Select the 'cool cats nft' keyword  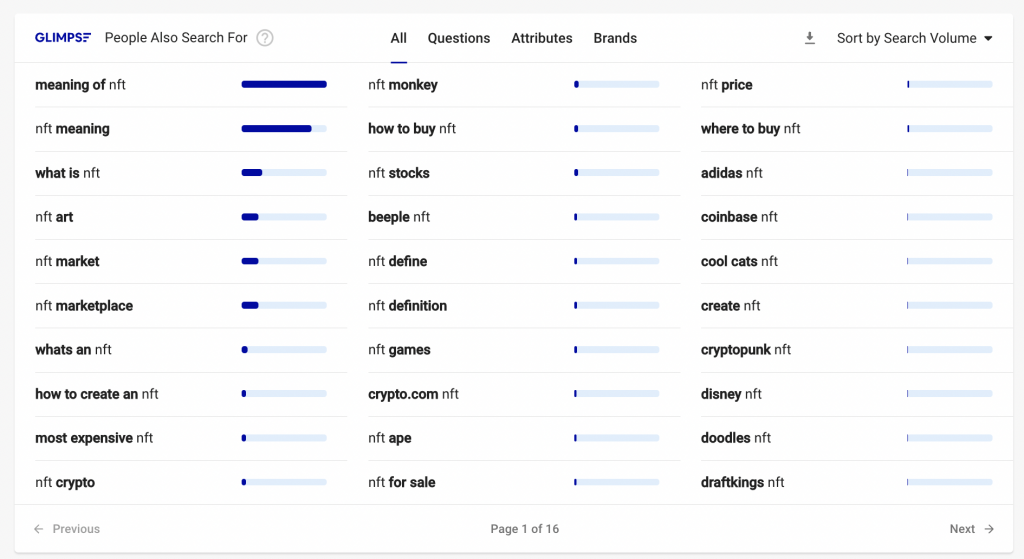tap(739, 261)
